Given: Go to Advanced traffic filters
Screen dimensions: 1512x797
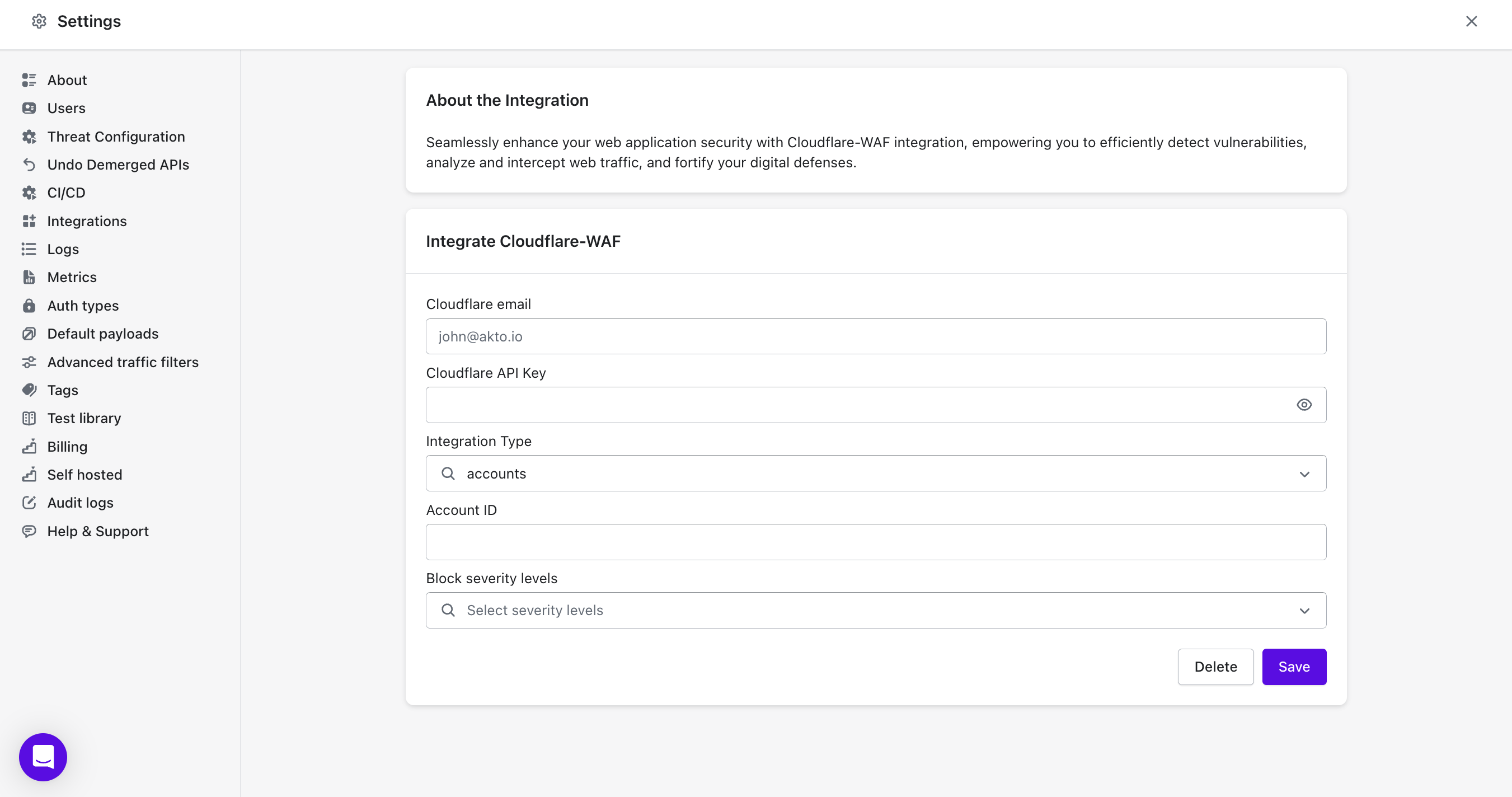Looking at the screenshot, I should (123, 362).
